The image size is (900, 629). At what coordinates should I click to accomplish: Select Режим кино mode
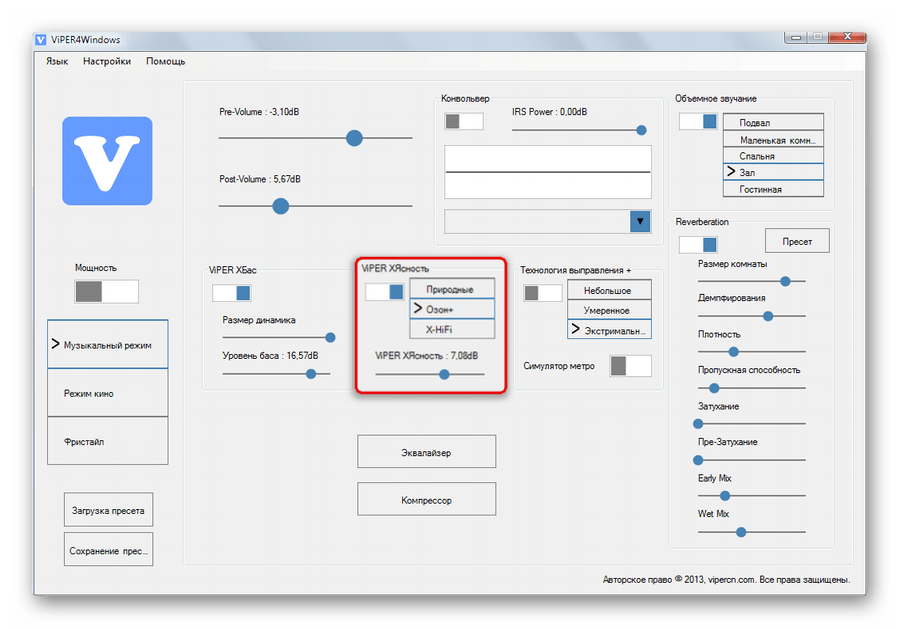(x=108, y=393)
